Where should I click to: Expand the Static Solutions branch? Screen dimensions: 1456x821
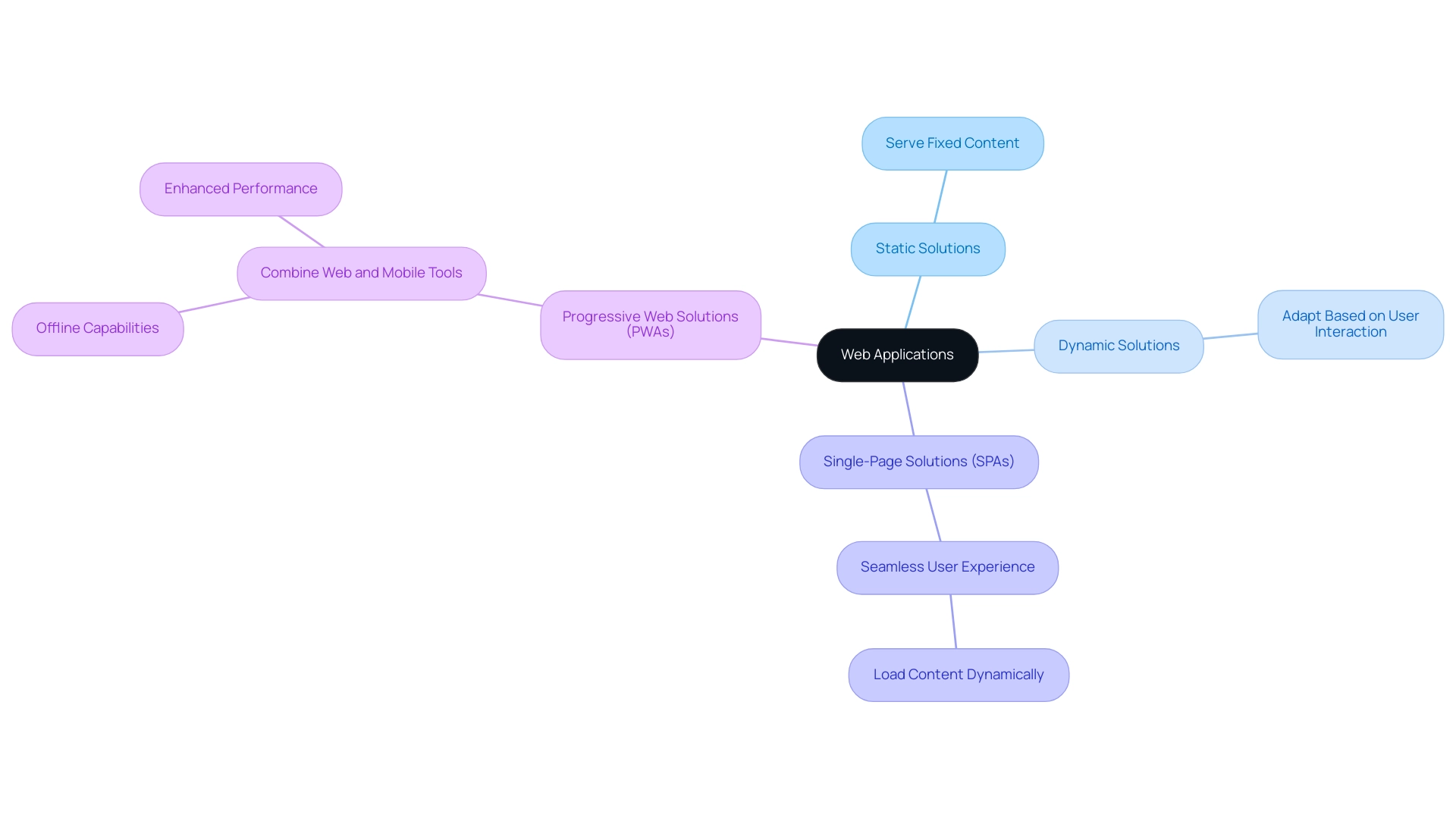point(927,248)
